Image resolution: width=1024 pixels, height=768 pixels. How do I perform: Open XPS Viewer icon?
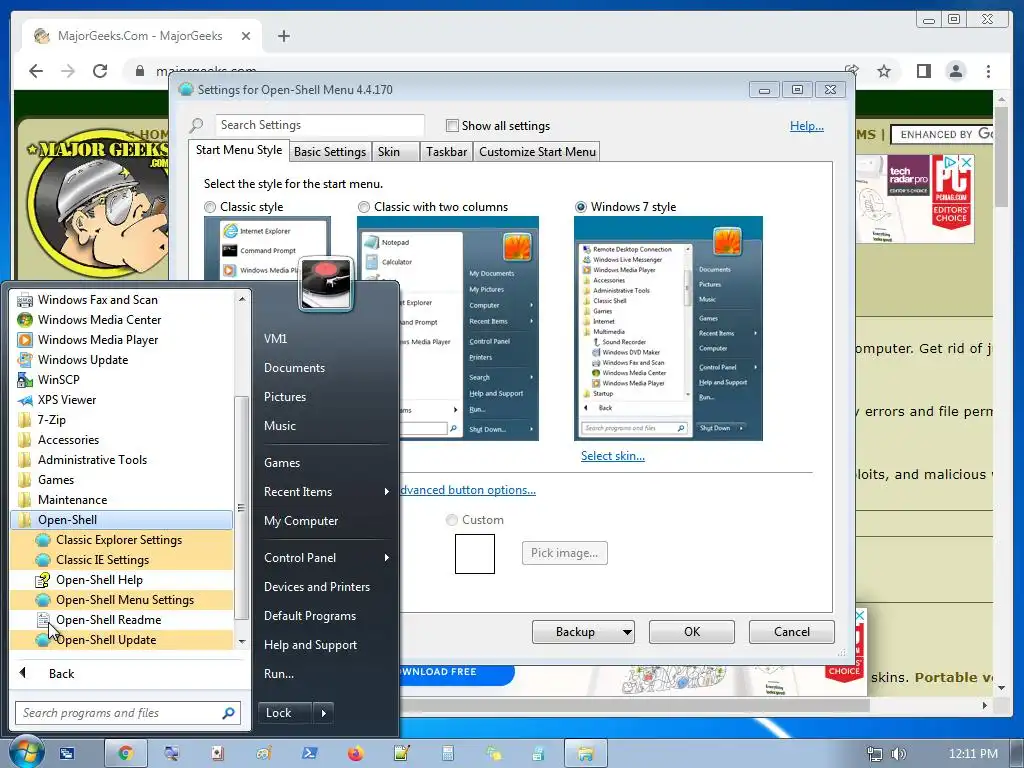click(x=25, y=400)
